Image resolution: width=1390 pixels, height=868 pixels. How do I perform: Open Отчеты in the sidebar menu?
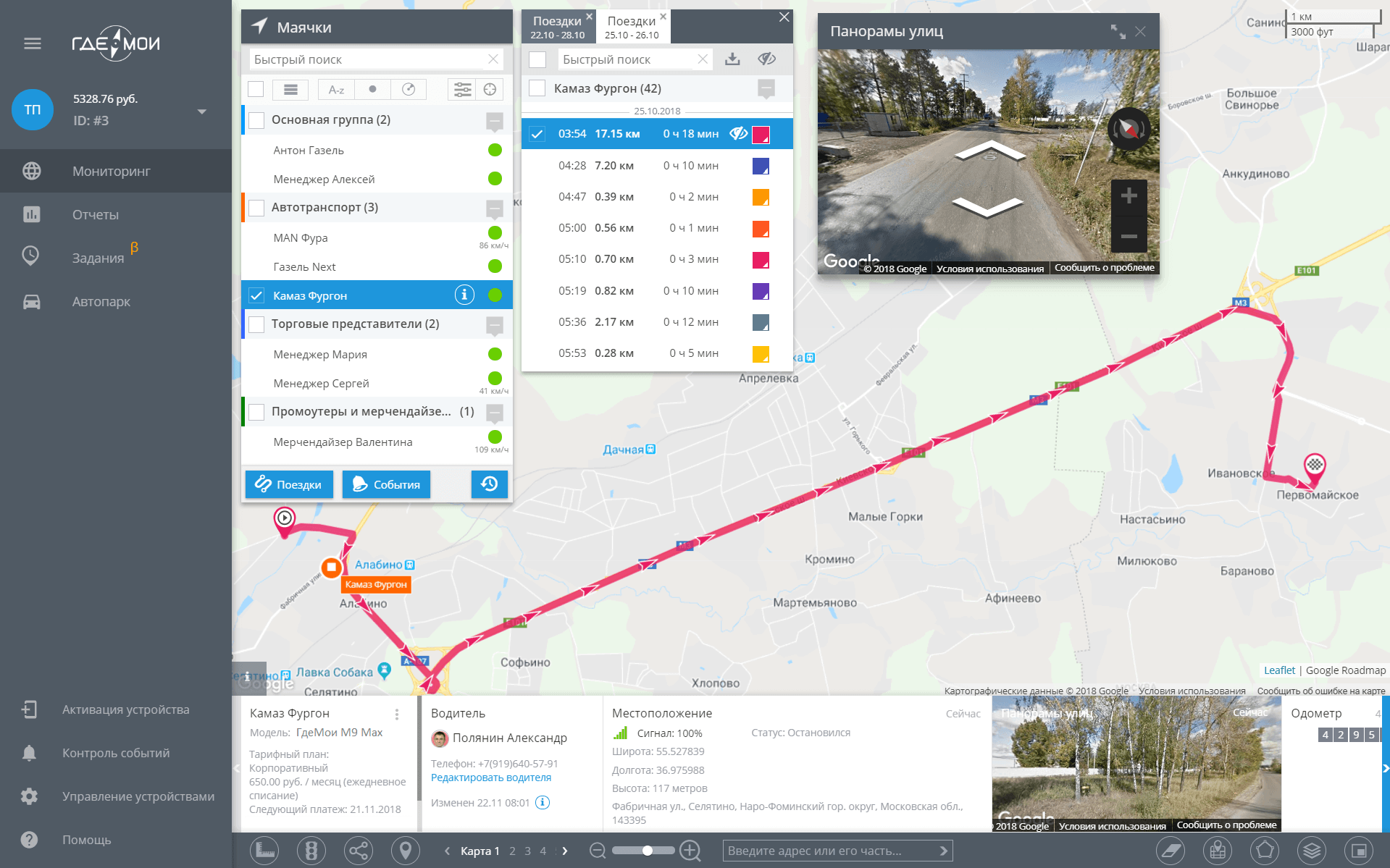(x=95, y=214)
